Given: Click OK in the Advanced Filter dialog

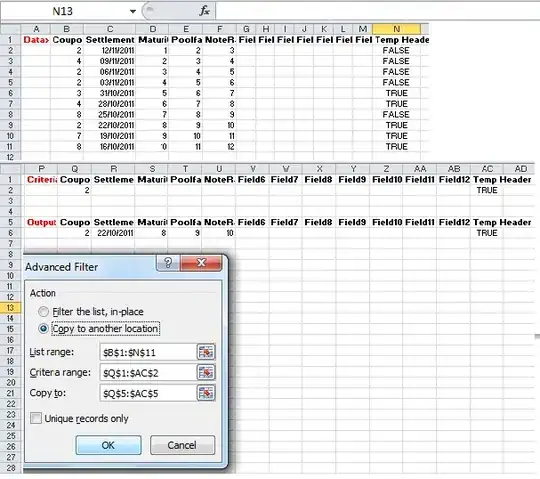Looking at the screenshot, I should pos(108,445).
